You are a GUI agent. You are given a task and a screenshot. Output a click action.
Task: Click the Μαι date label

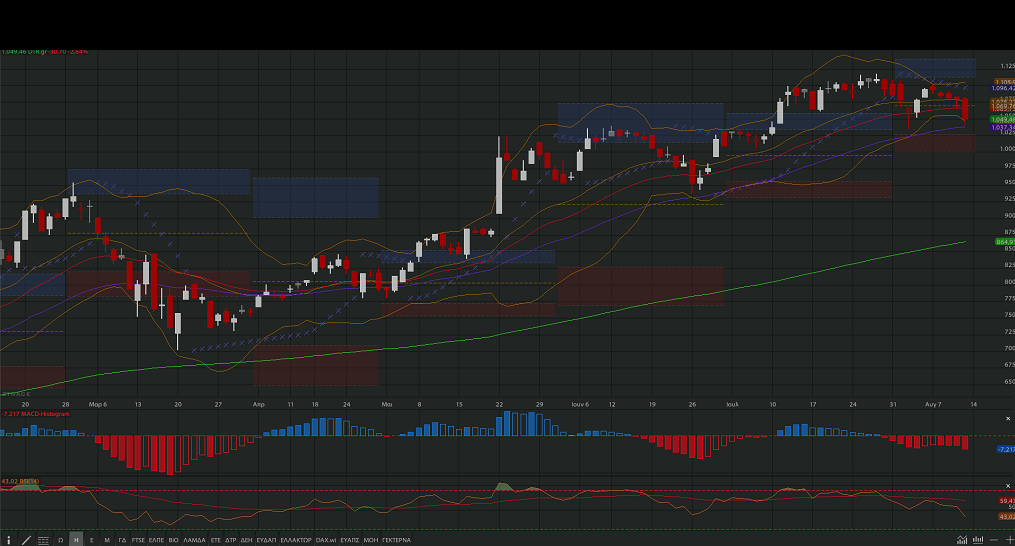386,404
